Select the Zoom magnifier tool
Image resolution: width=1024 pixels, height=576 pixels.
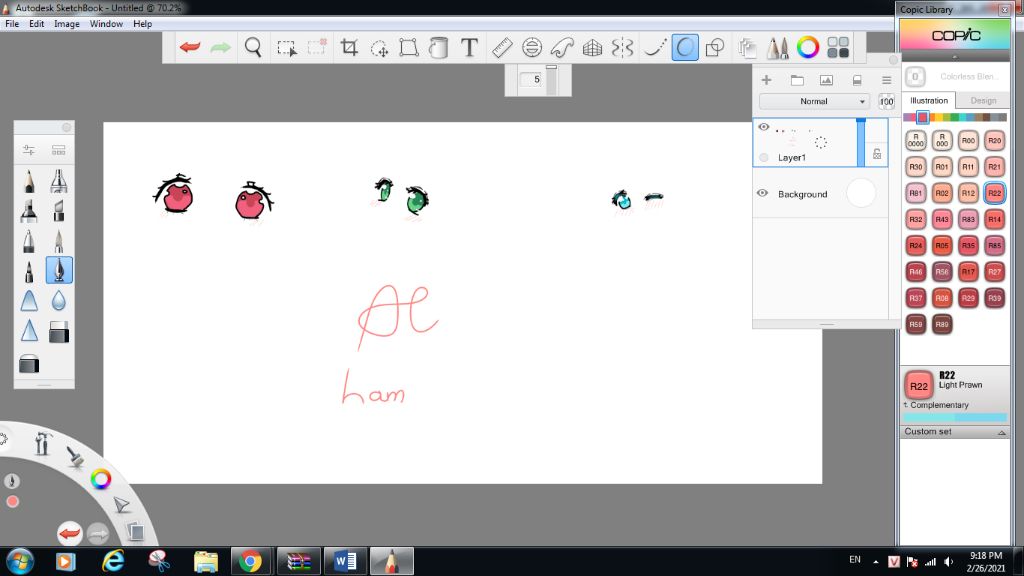[253, 47]
